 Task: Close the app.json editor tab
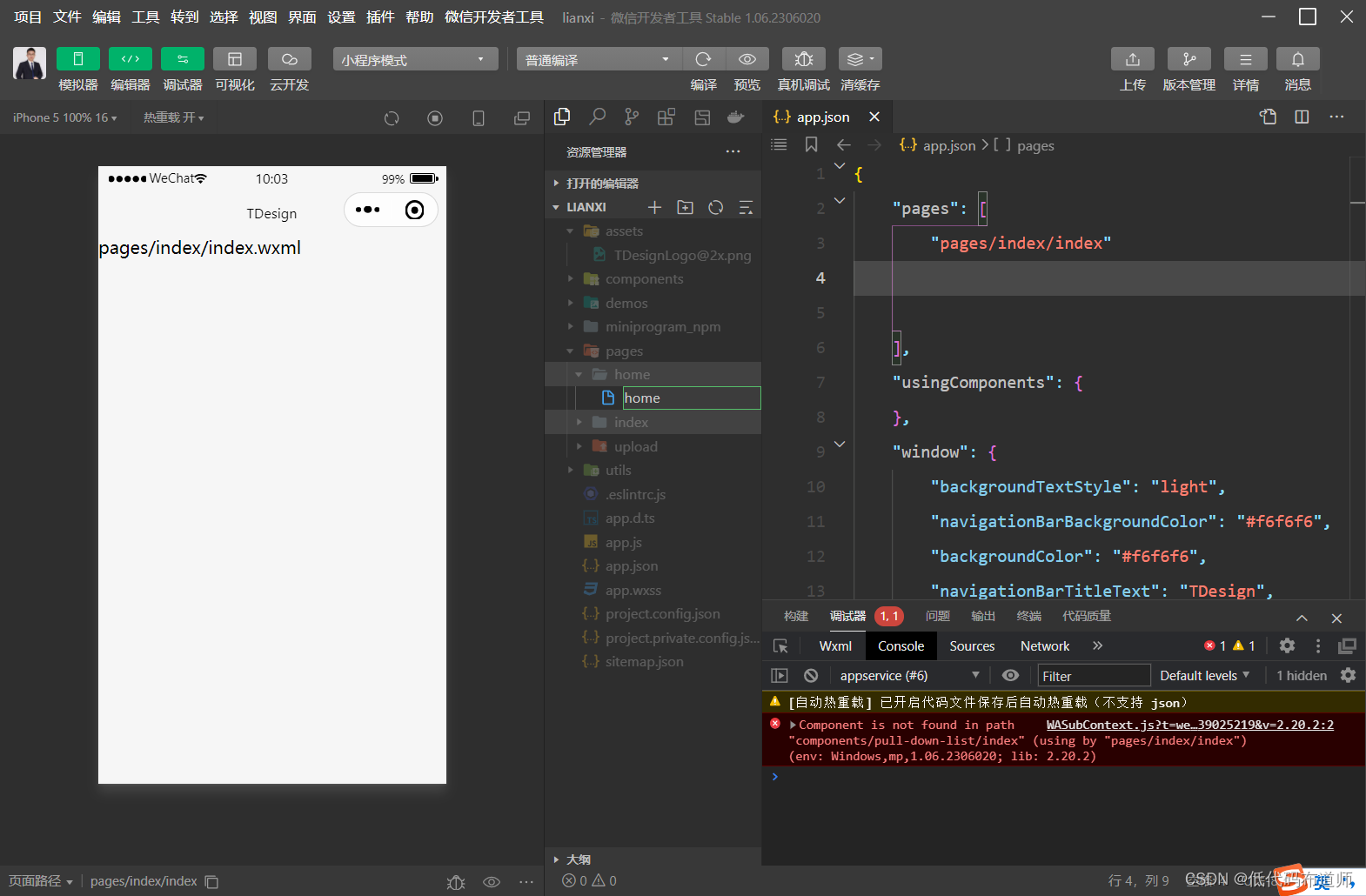874,117
